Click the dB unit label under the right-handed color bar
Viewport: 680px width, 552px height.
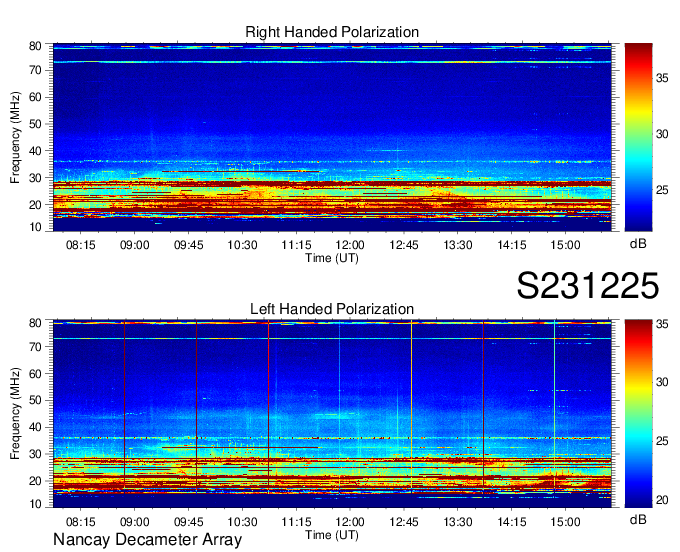click(638, 244)
